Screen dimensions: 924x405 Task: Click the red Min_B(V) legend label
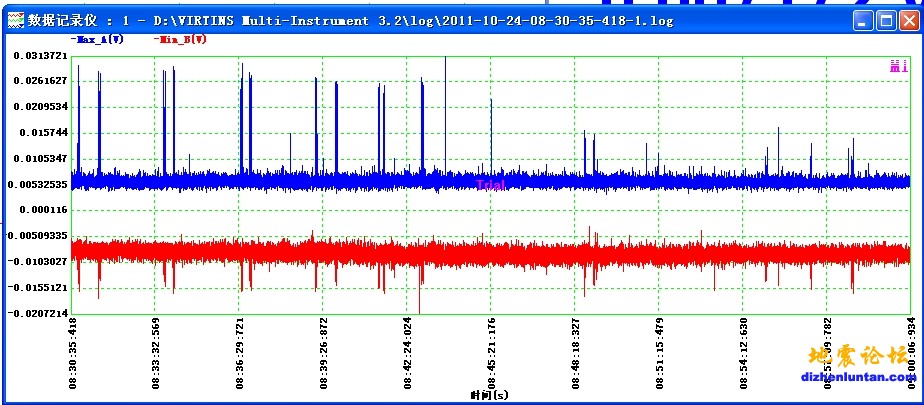181,39
